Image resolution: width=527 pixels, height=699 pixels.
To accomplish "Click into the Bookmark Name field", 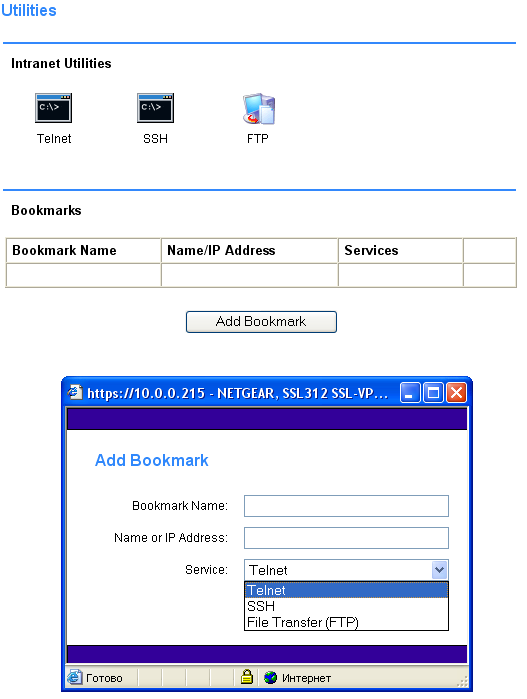I will (x=346, y=506).
